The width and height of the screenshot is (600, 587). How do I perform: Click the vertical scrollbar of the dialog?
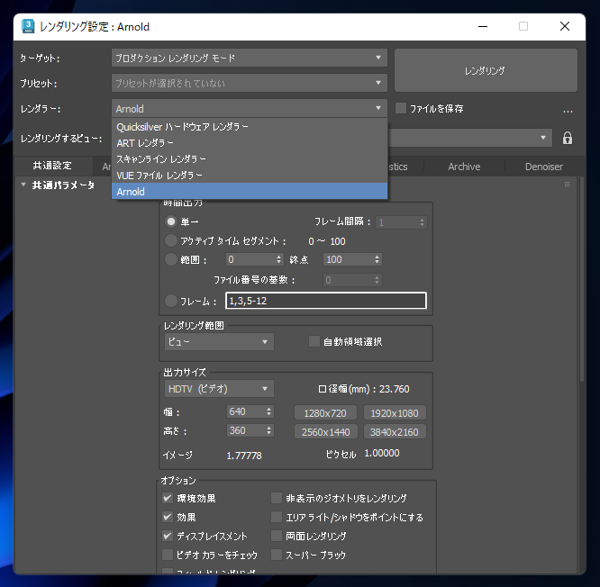pyautogui.click(x=582, y=279)
